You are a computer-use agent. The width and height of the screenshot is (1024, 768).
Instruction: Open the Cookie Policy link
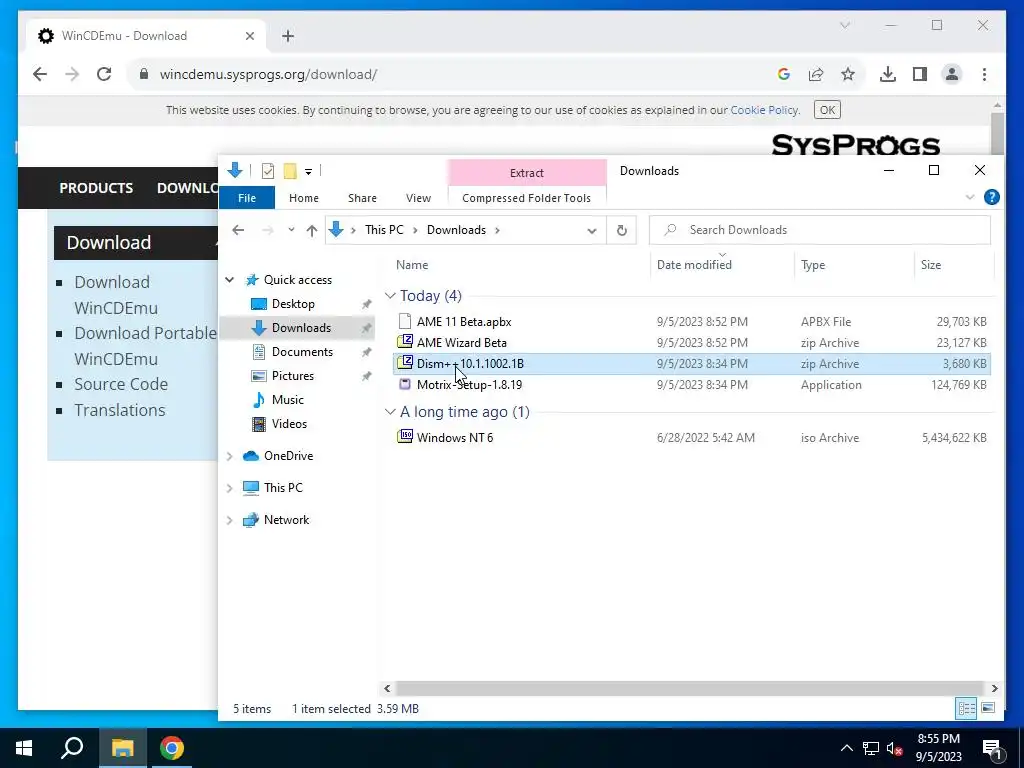point(764,110)
